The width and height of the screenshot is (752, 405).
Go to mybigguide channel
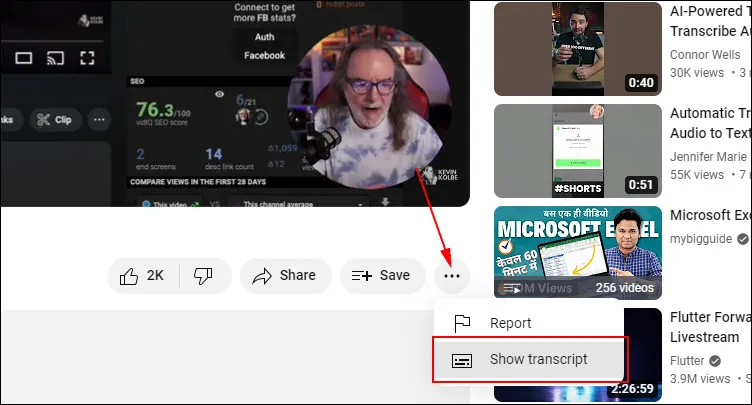[x=701, y=238]
